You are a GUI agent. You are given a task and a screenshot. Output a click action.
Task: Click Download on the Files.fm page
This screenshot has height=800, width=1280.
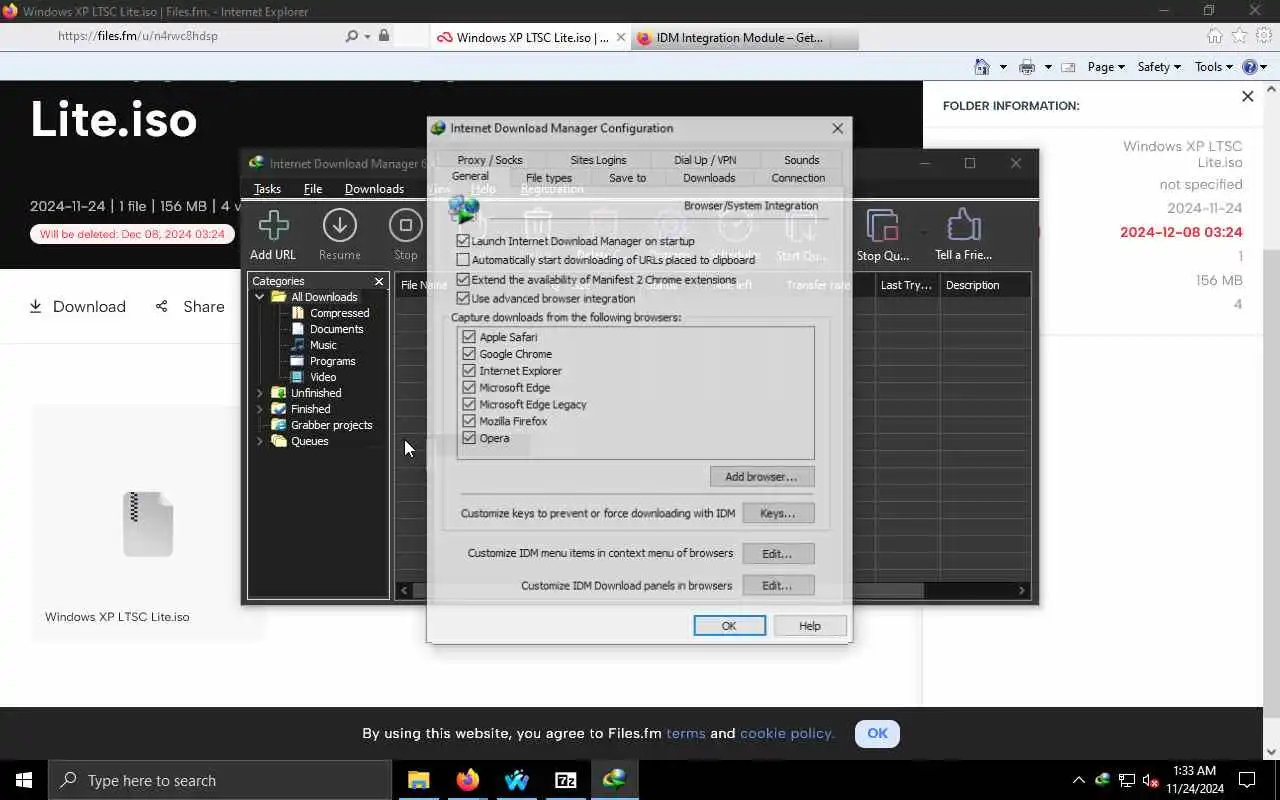[x=77, y=307]
